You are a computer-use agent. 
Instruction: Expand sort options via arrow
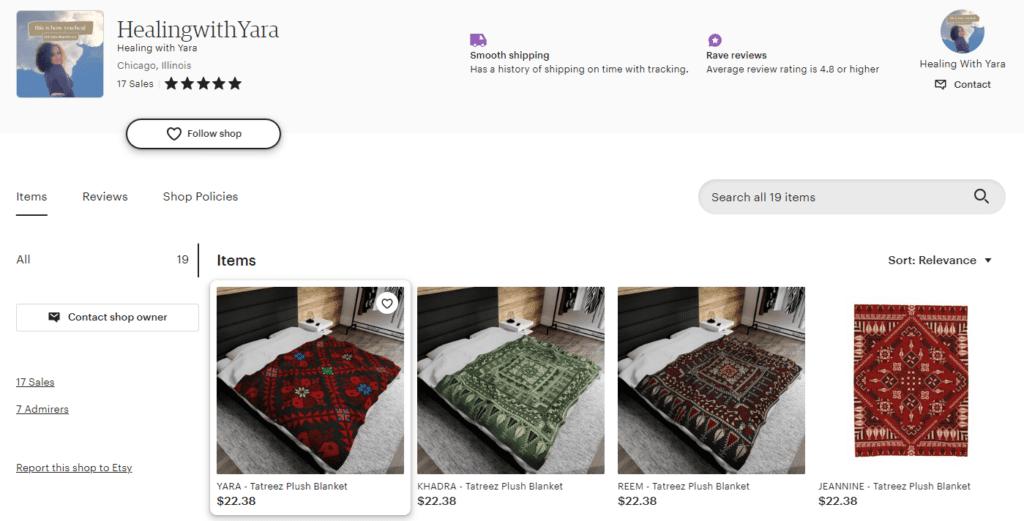click(988, 260)
